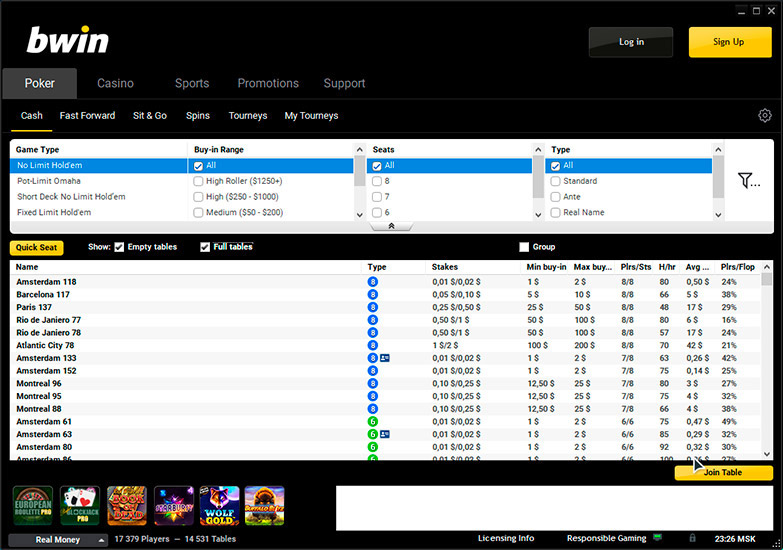Click the 8-seat icon for Amsterdam 118

tap(373, 282)
